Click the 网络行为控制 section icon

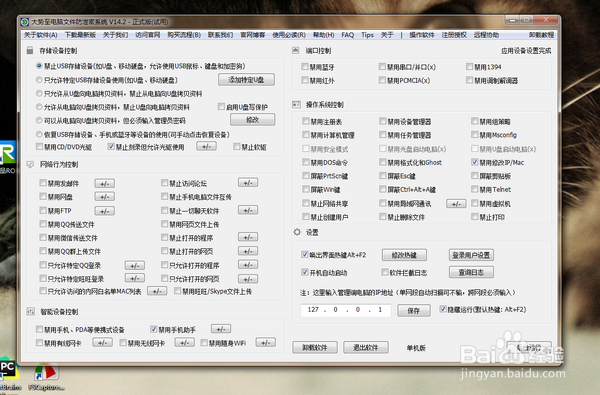[30, 164]
